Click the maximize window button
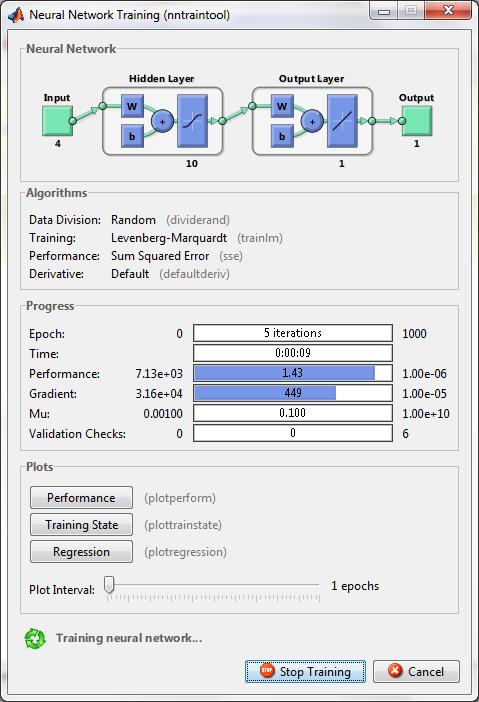 (411, 11)
